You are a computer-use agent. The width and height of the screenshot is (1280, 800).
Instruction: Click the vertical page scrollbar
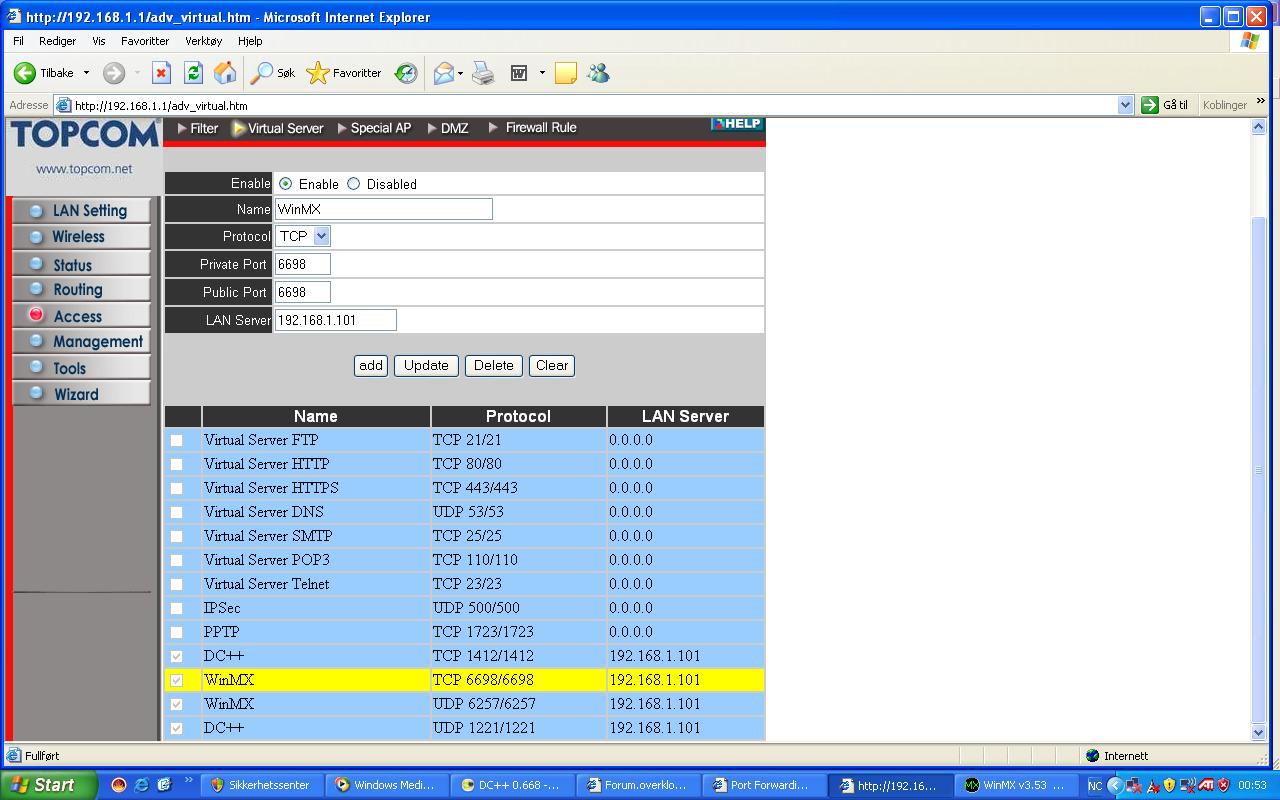[1259, 470]
